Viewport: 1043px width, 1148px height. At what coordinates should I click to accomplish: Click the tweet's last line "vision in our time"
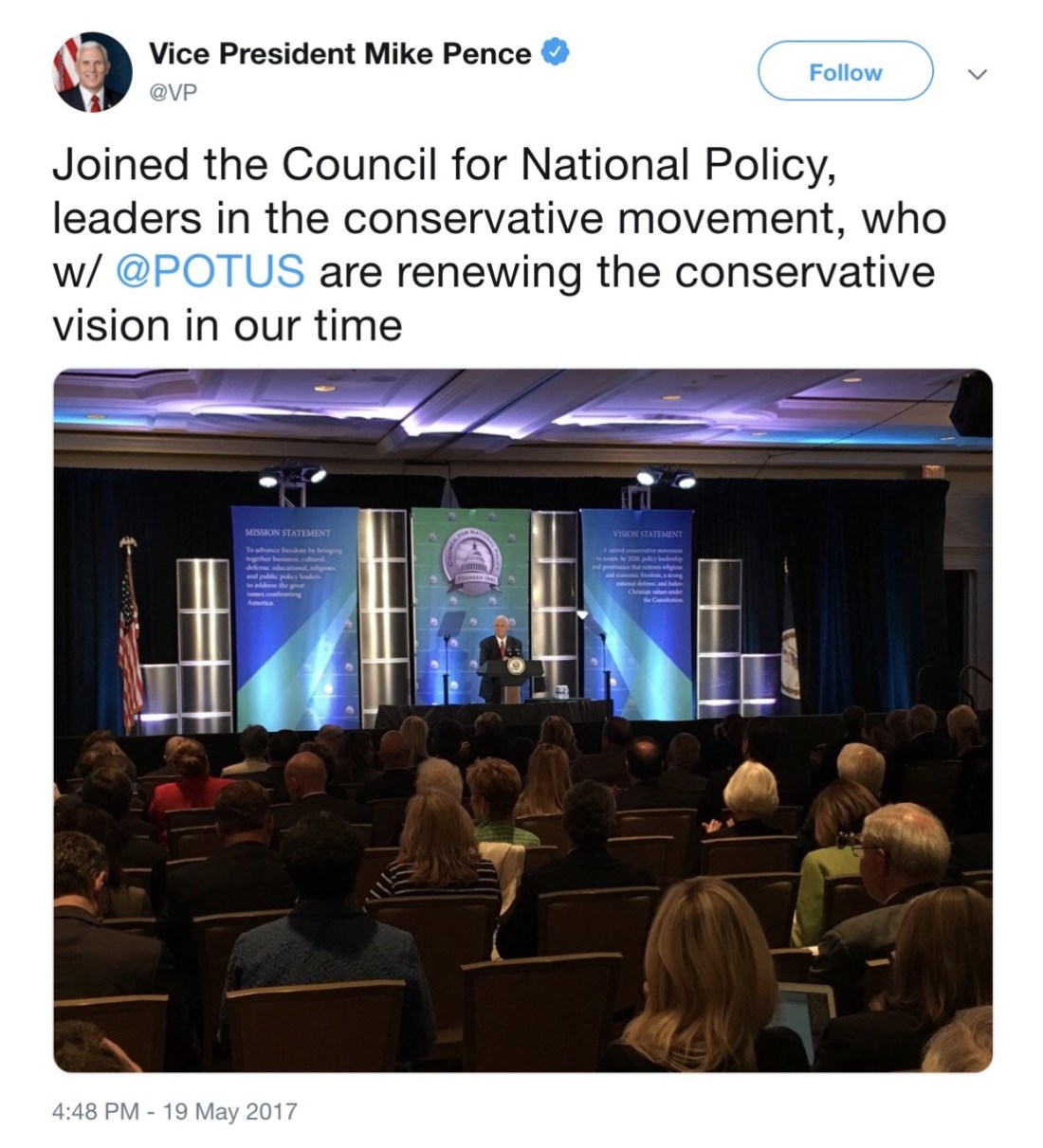(x=228, y=325)
